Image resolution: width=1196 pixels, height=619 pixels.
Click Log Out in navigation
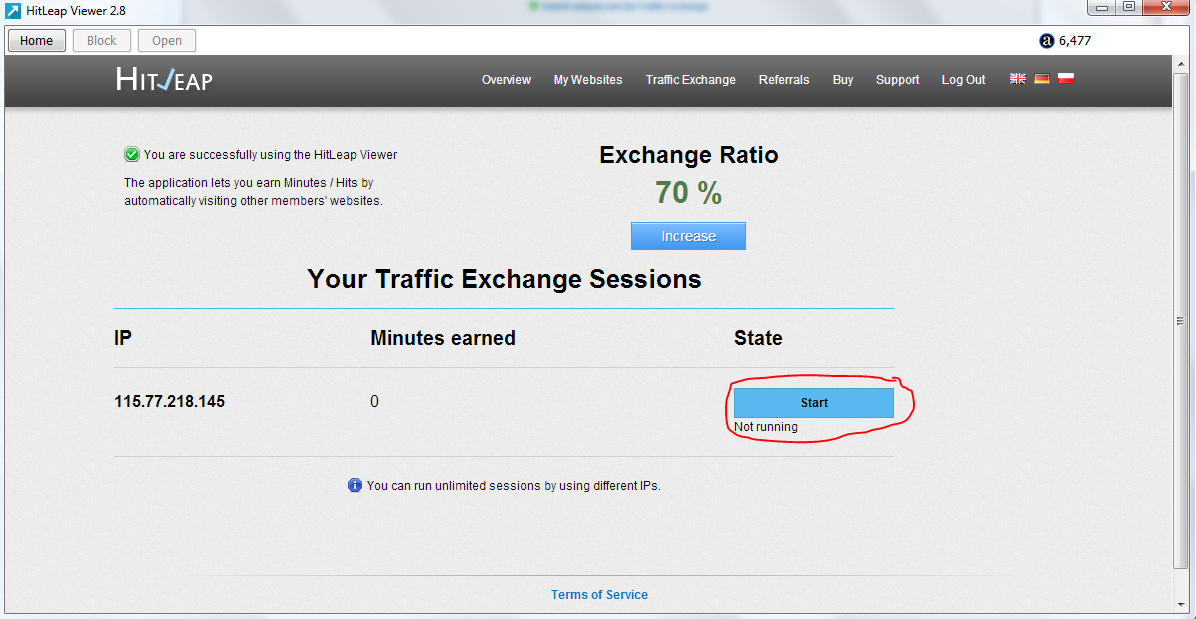click(x=963, y=79)
